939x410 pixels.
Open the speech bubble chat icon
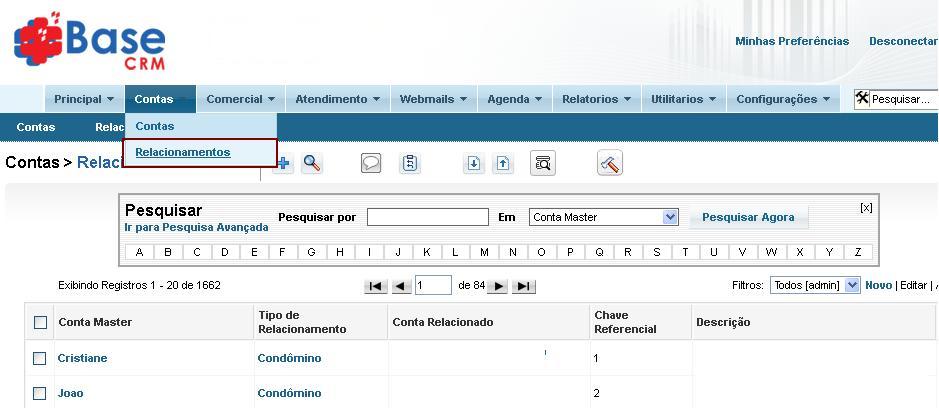[x=371, y=164]
